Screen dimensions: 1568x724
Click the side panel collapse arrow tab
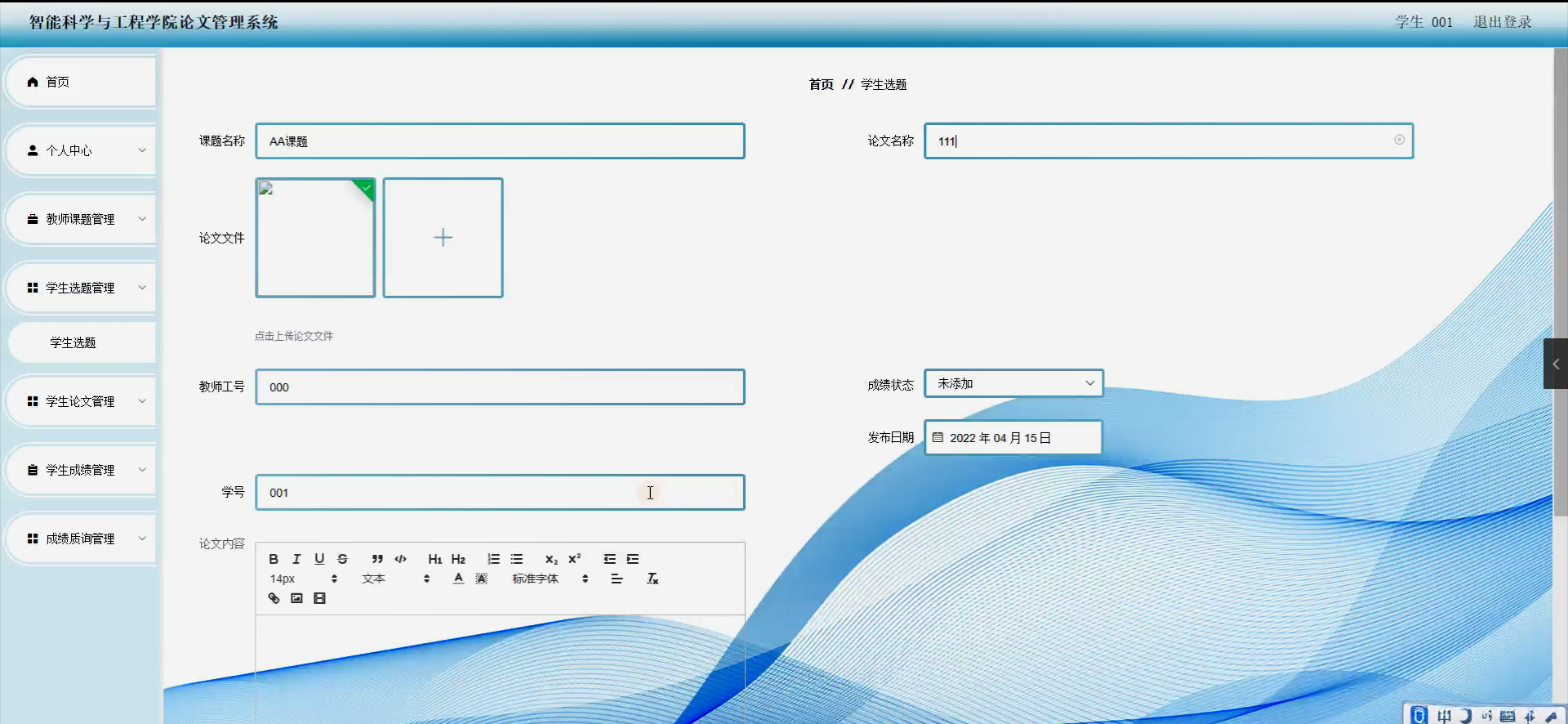pyautogui.click(x=1556, y=364)
